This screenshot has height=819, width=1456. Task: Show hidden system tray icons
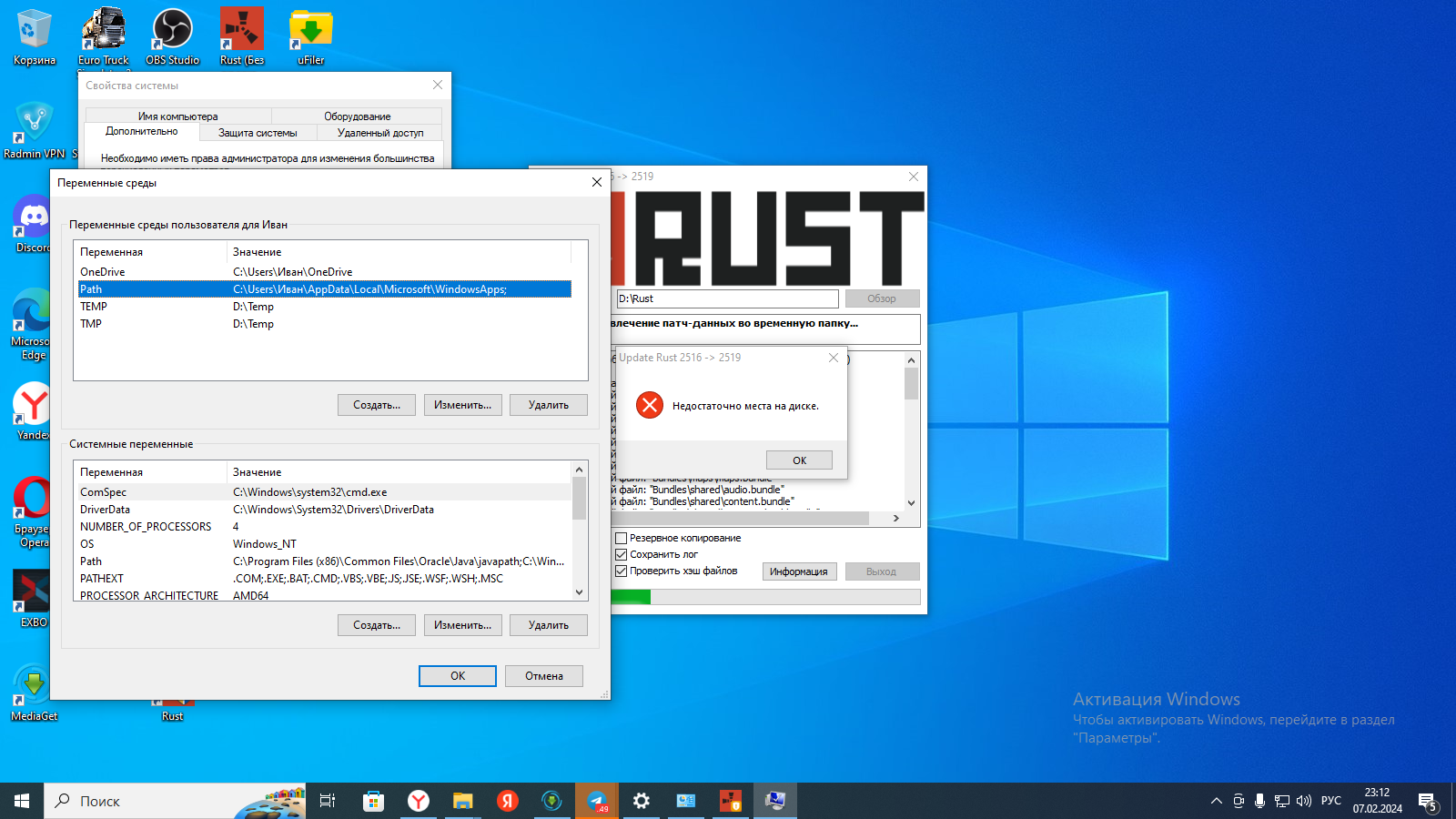(x=1217, y=801)
